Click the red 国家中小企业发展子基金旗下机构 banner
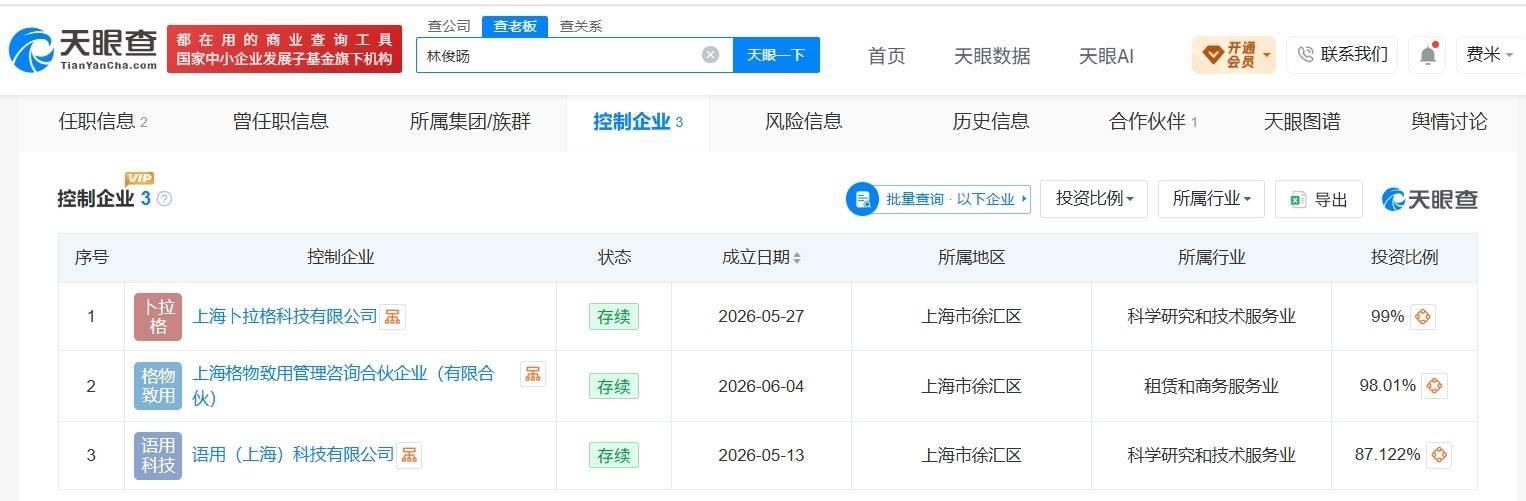1526x501 pixels. (284, 50)
